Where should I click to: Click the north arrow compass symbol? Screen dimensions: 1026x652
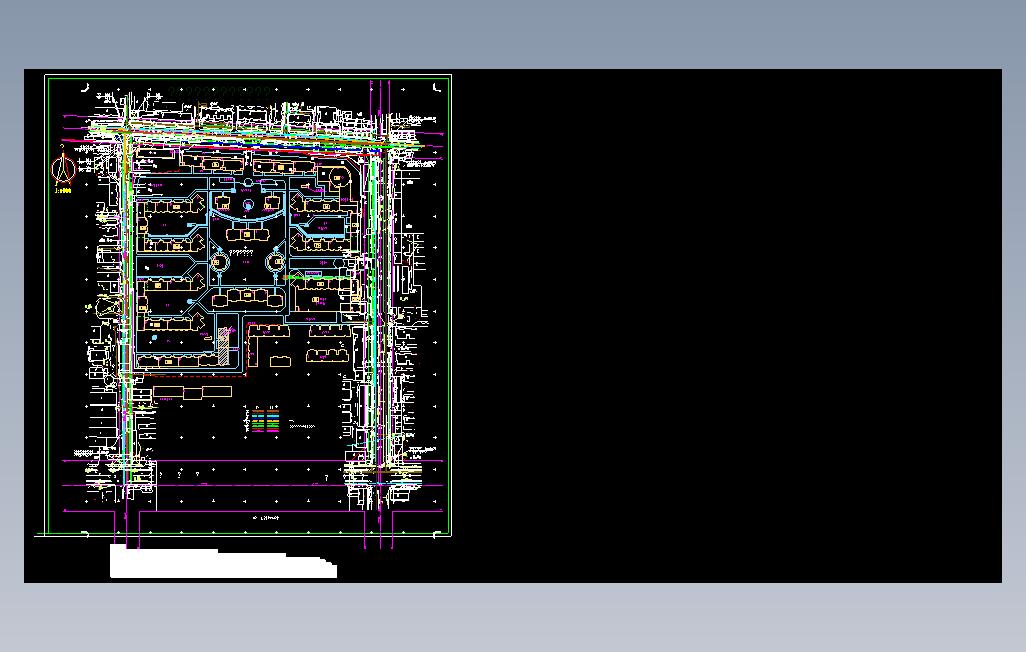63,168
